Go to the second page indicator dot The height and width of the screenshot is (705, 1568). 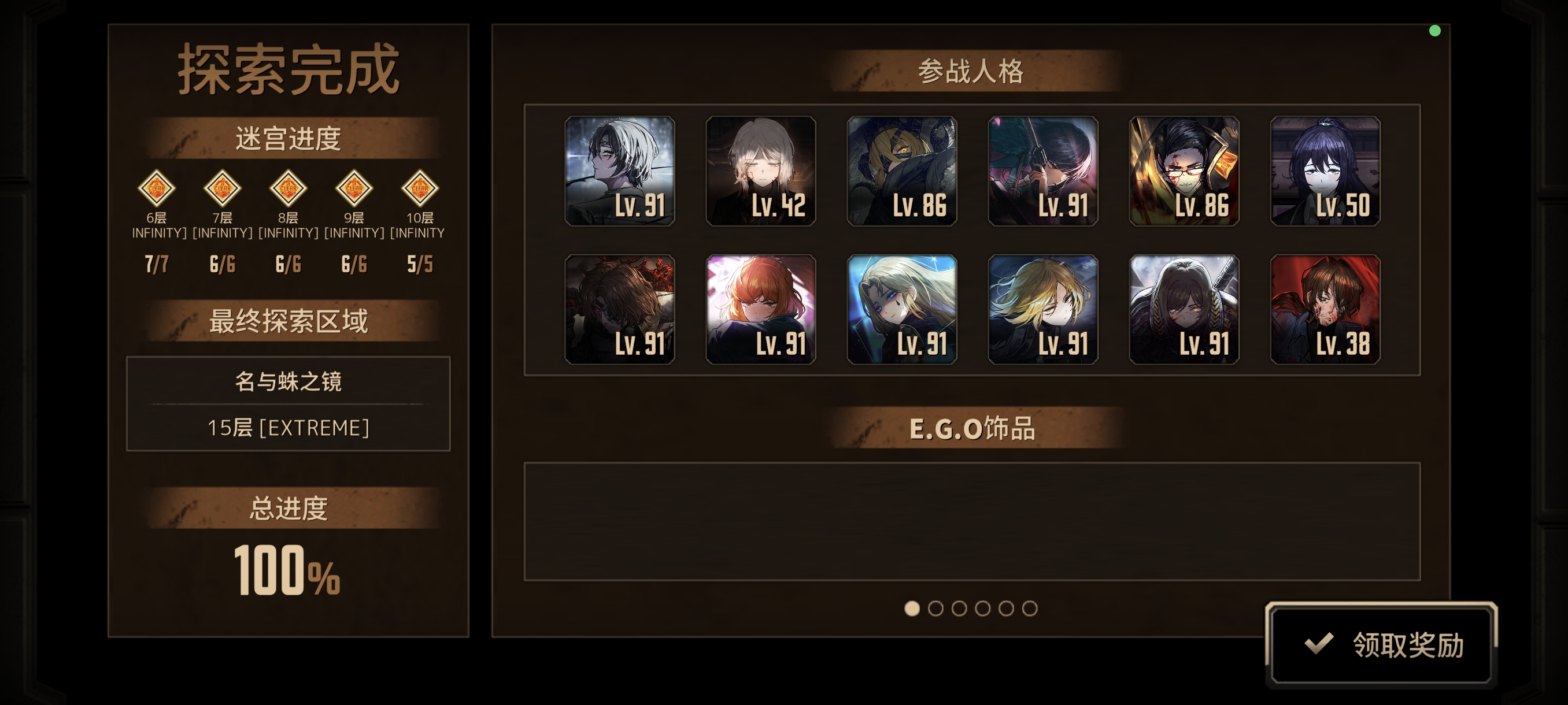click(935, 608)
